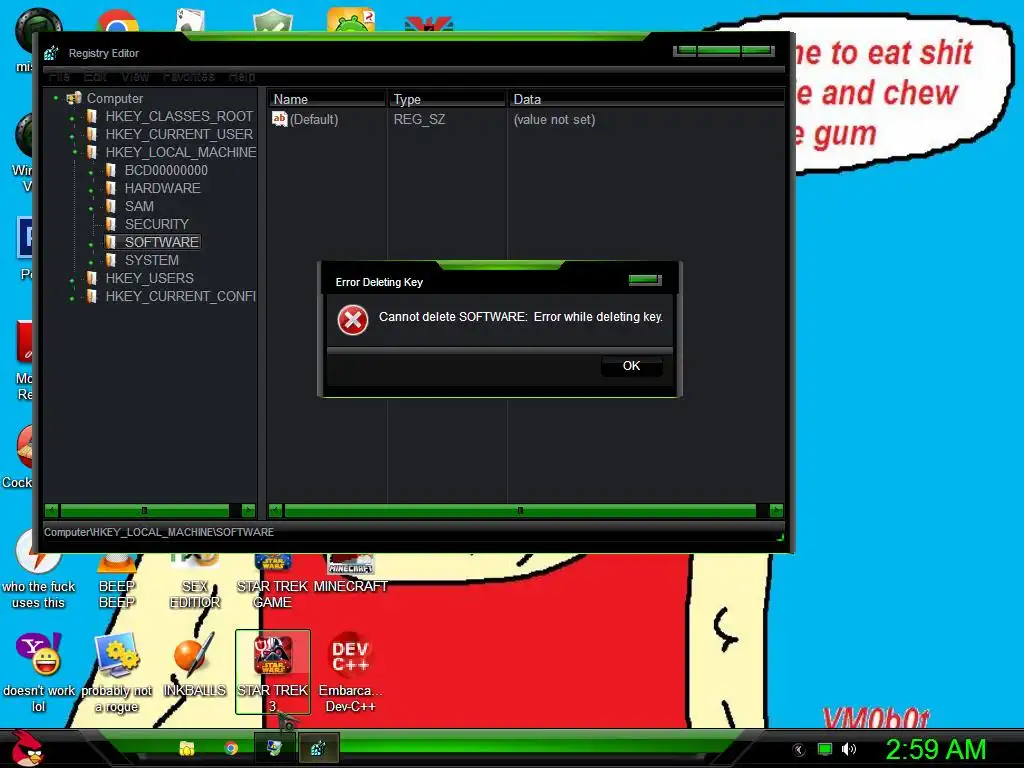1024x768 pixels.
Task: Click the SYSTEM key folder icon
Action: [111, 260]
